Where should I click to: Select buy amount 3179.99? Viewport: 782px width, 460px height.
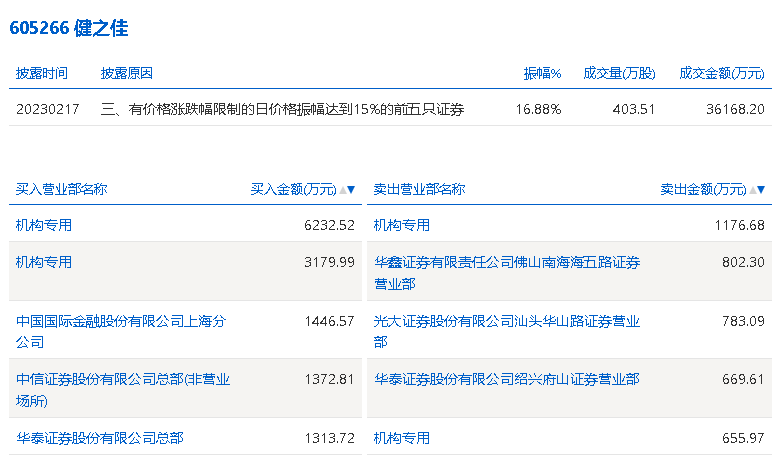pos(329,262)
